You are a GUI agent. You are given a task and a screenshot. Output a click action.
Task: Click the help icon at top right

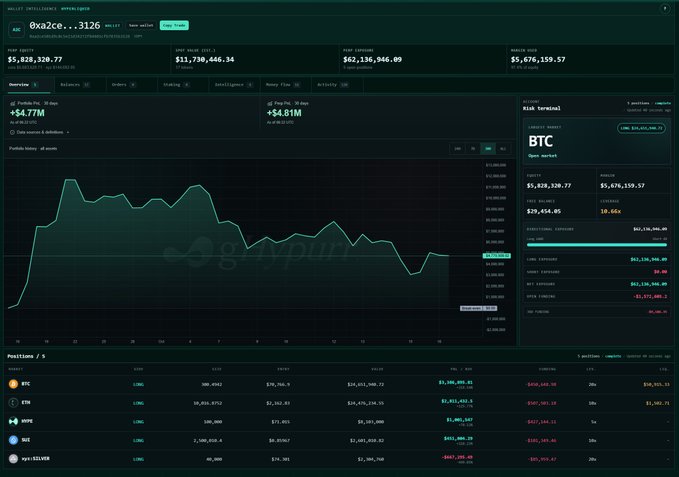coord(665,9)
